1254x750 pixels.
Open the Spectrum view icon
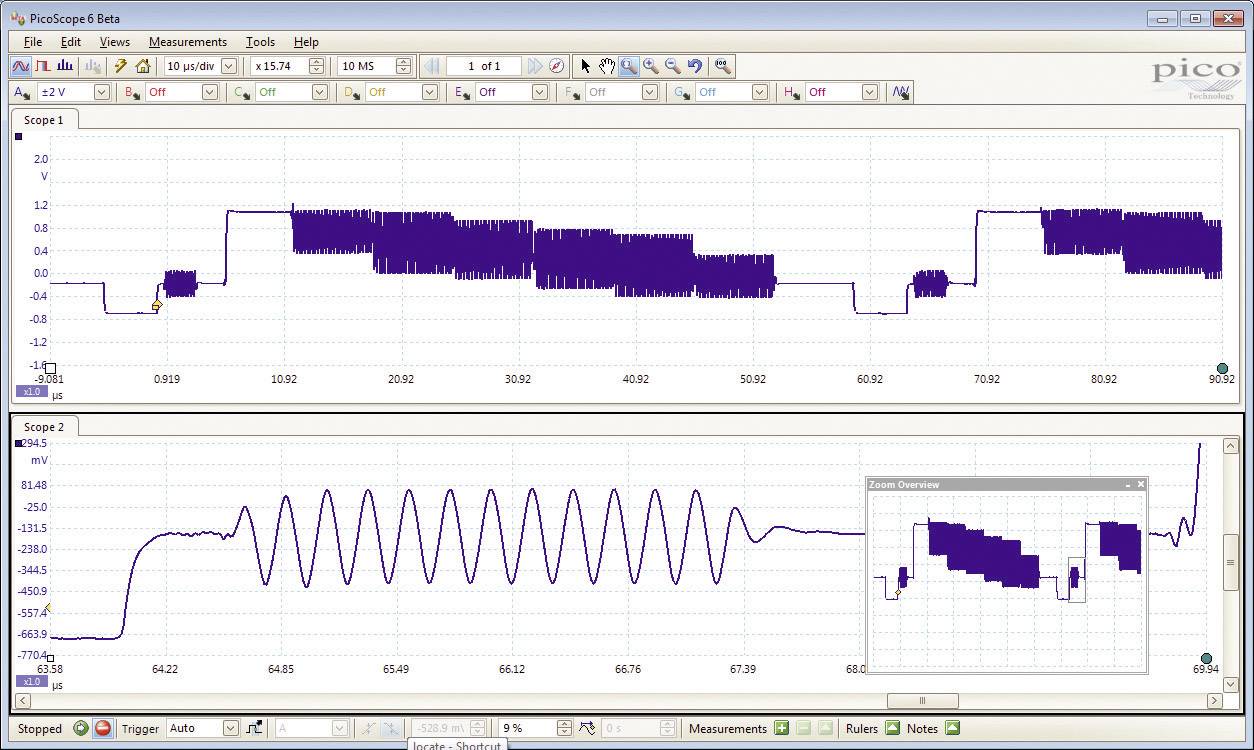(66, 66)
